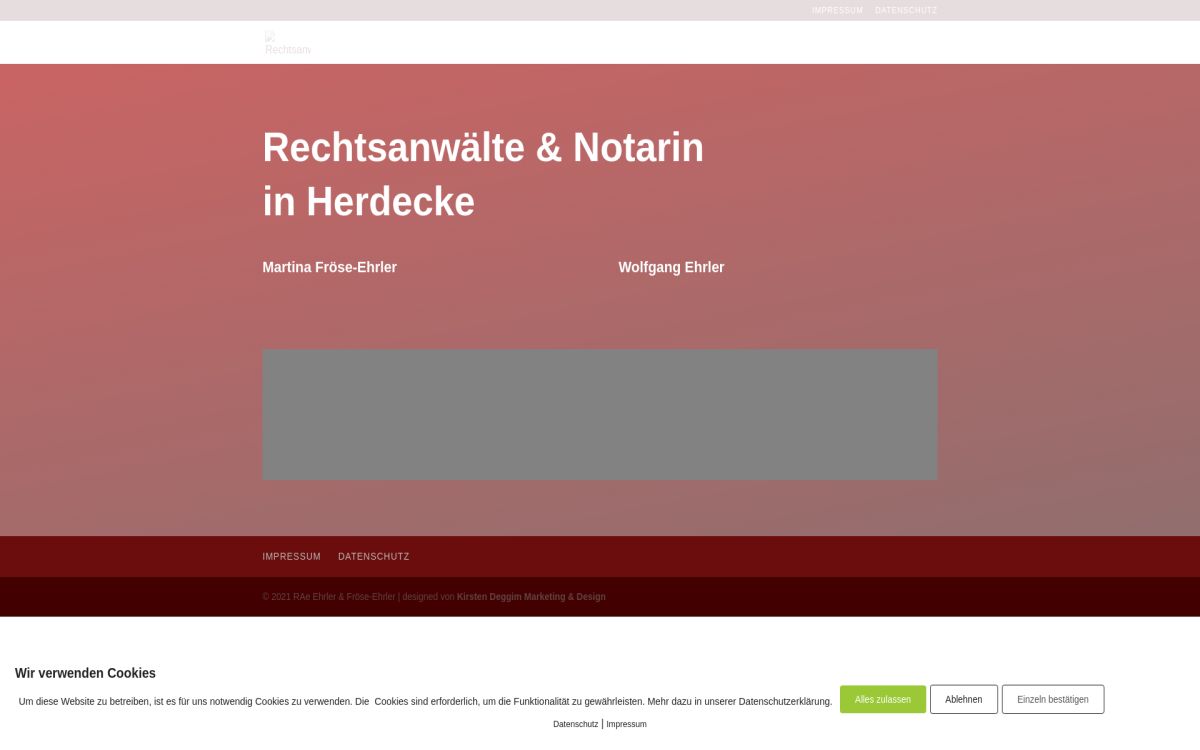The width and height of the screenshot is (1200, 750).
Task: Click the Wir verwenden Cookies heading
Action: pos(86,673)
